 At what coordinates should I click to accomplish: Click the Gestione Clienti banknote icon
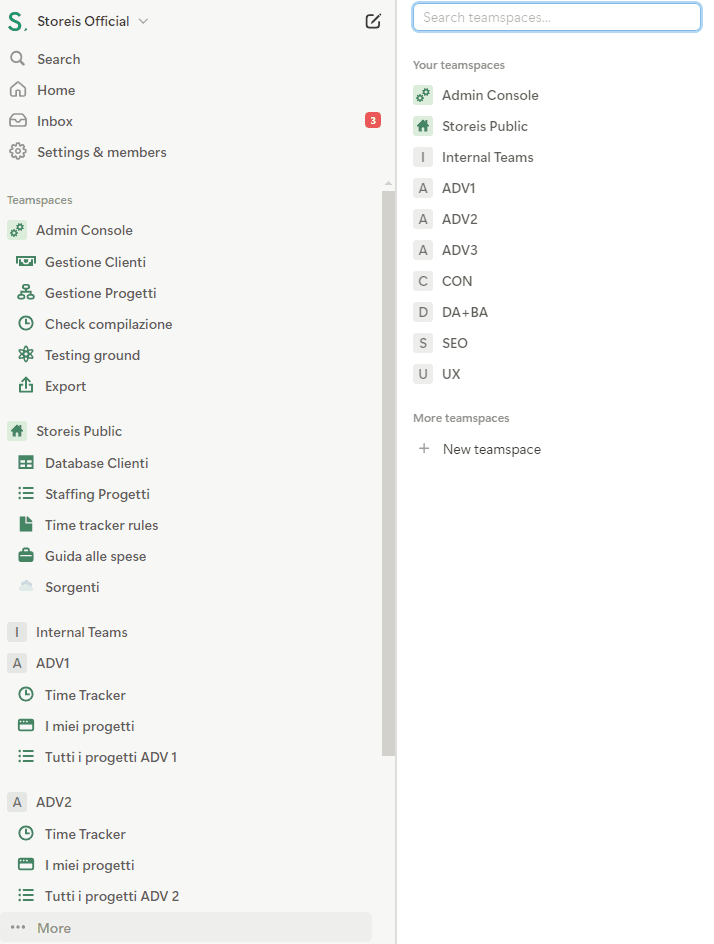(26, 261)
